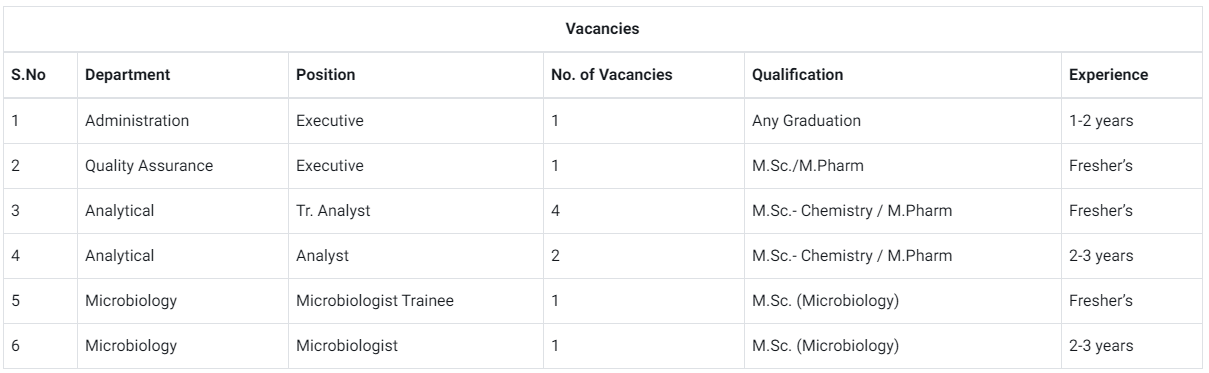Select vacancies count 4 for Tr. Analyst
The width and height of the screenshot is (1209, 373).
[556, 211]
